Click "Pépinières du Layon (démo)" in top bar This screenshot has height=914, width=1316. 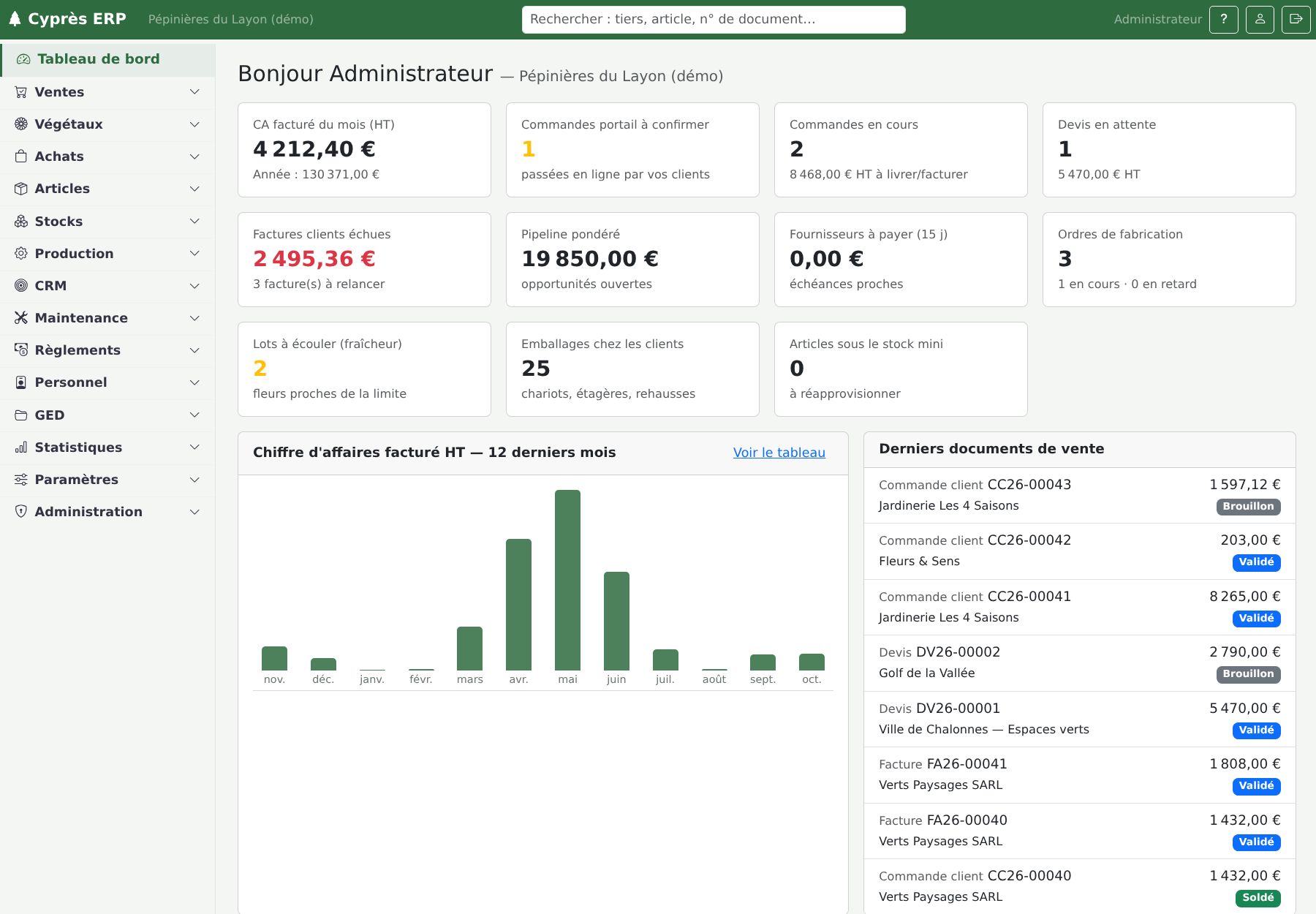click(231, 20)
